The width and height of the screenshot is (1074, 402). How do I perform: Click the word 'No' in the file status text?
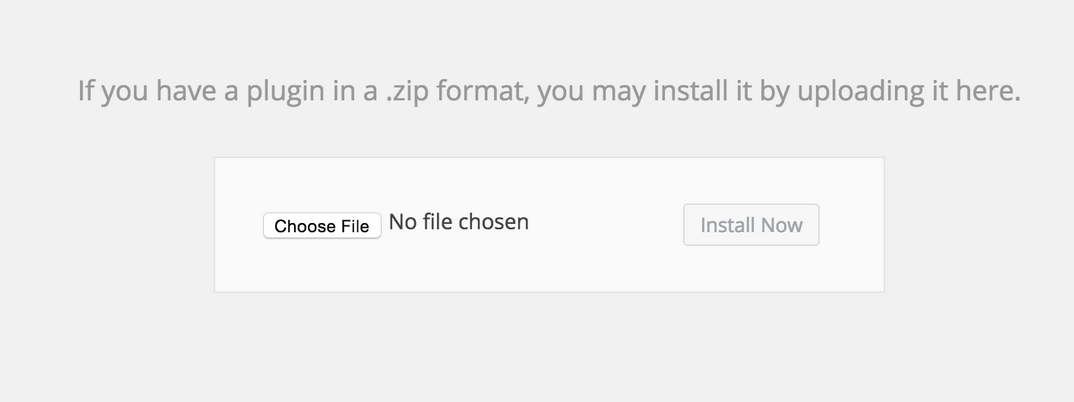point(403,222)
